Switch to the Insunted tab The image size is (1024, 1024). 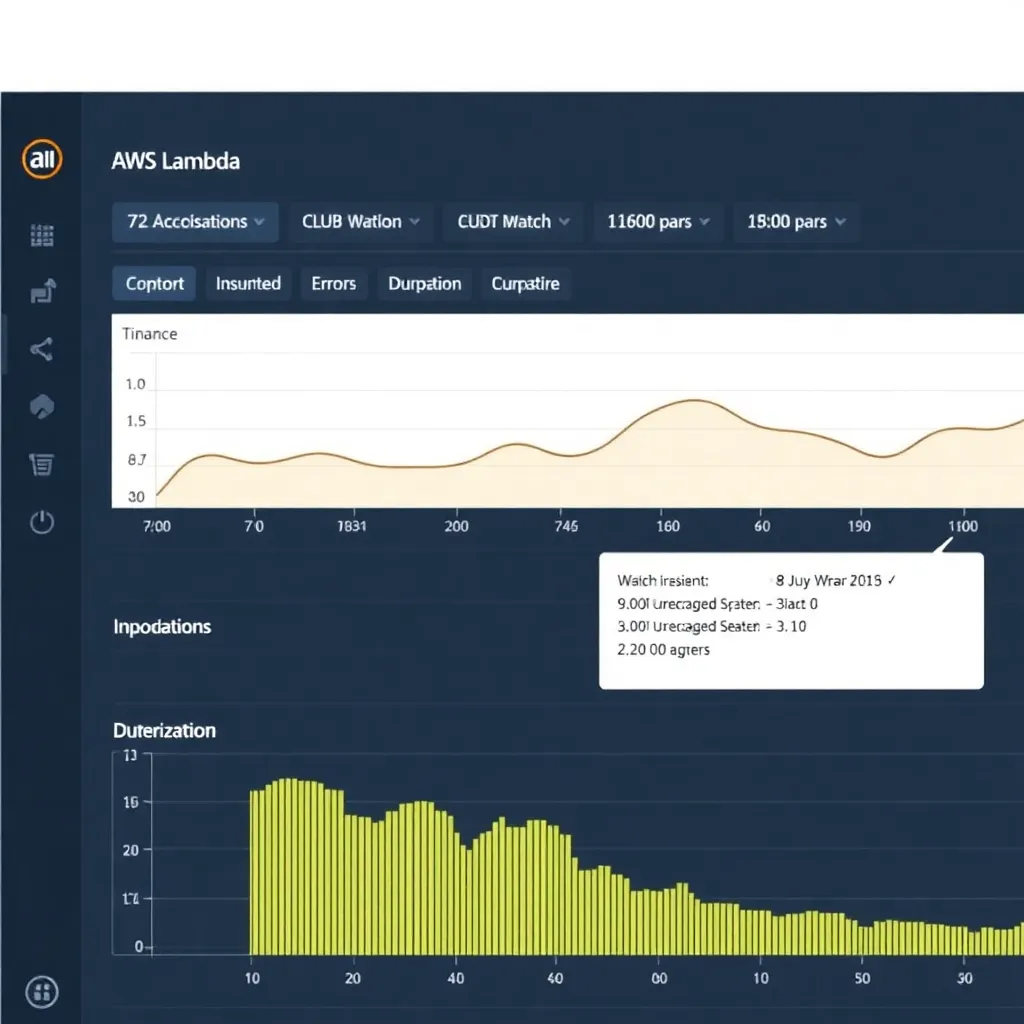pyautogui.click(x=248, y=283)
